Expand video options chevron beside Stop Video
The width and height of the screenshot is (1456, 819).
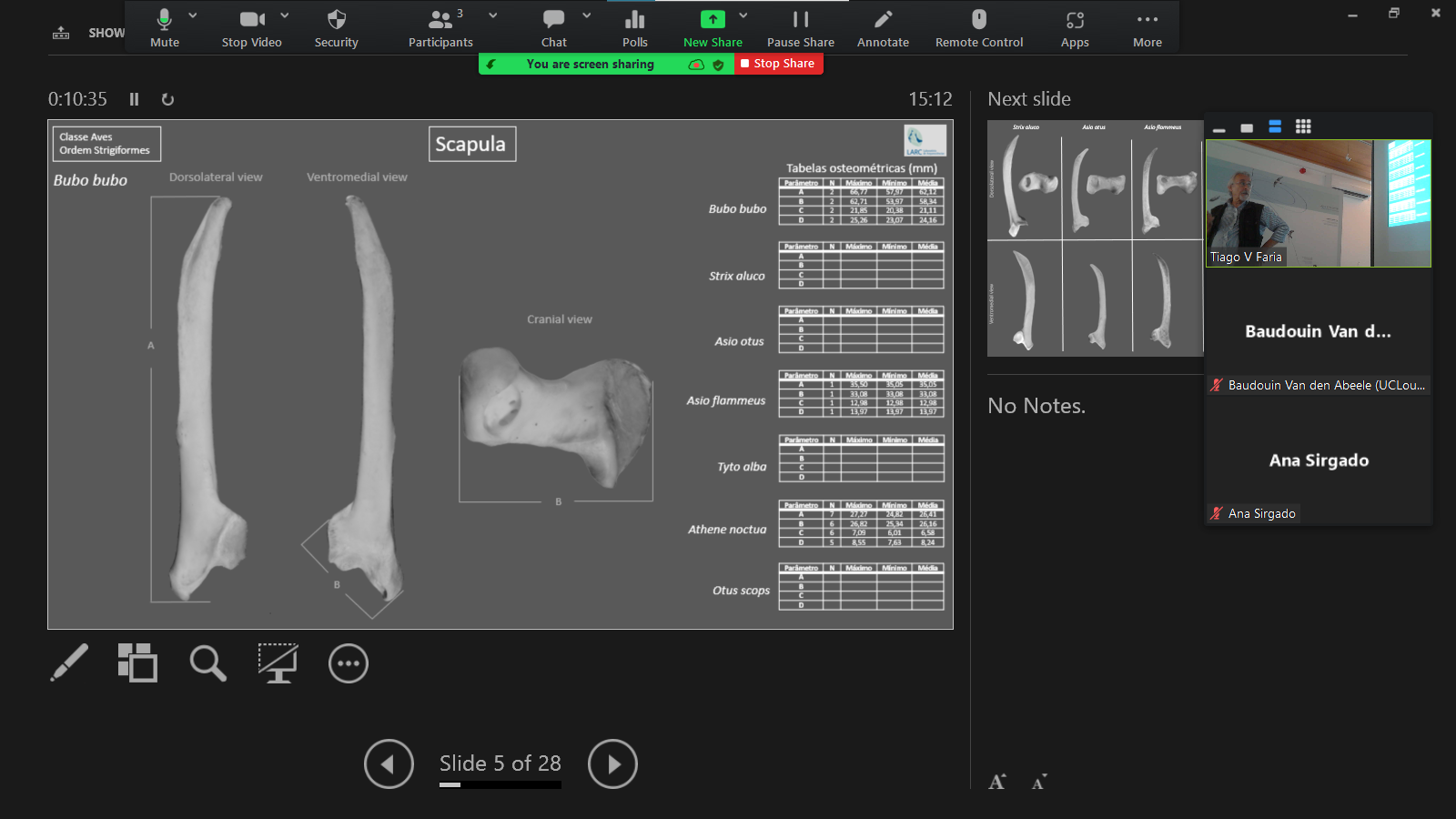point(285,15)
